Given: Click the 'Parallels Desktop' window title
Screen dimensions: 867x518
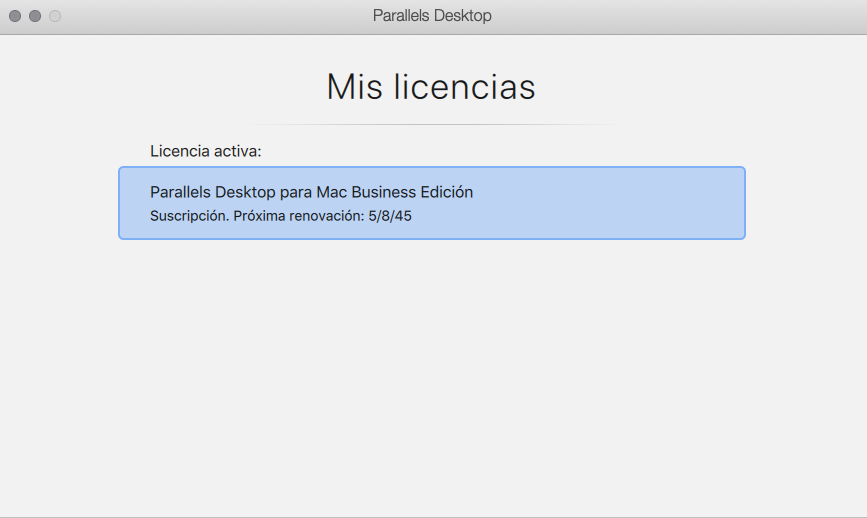Looking at the screenshot, I should (x=432, y=15).
